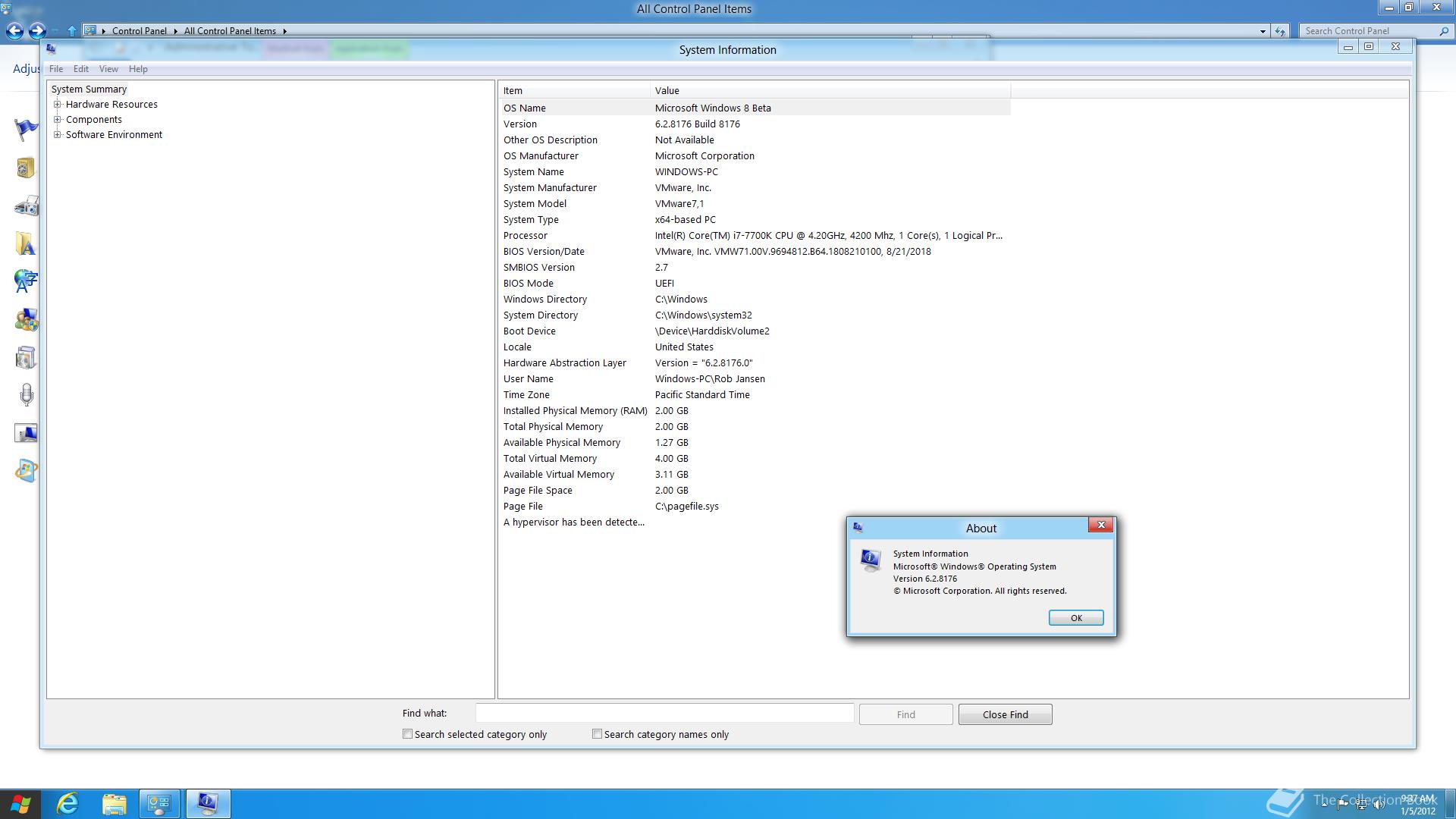Viewport: 1456px width, 819px height.
Task: Open the users-with-shield icon in Control Panel
Action: point(26,319)
